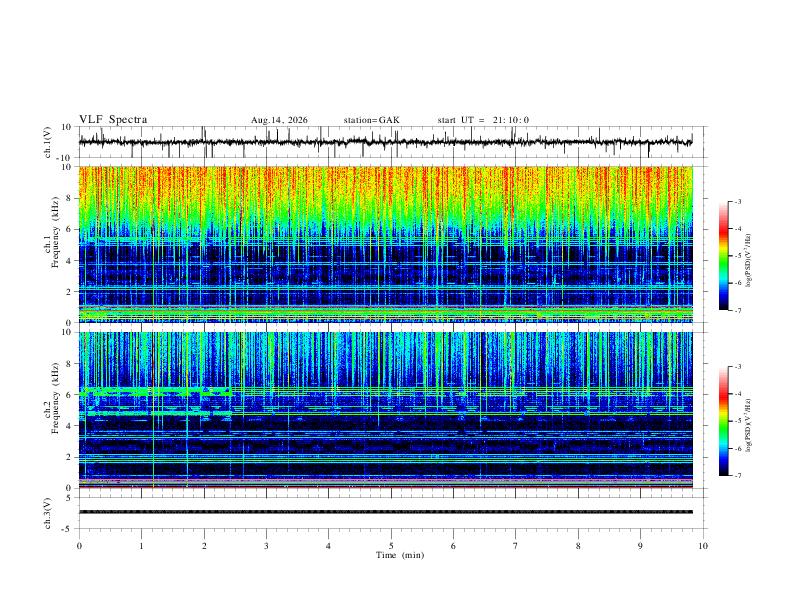Click the 7 minute tick on time axis

(516, 546)
